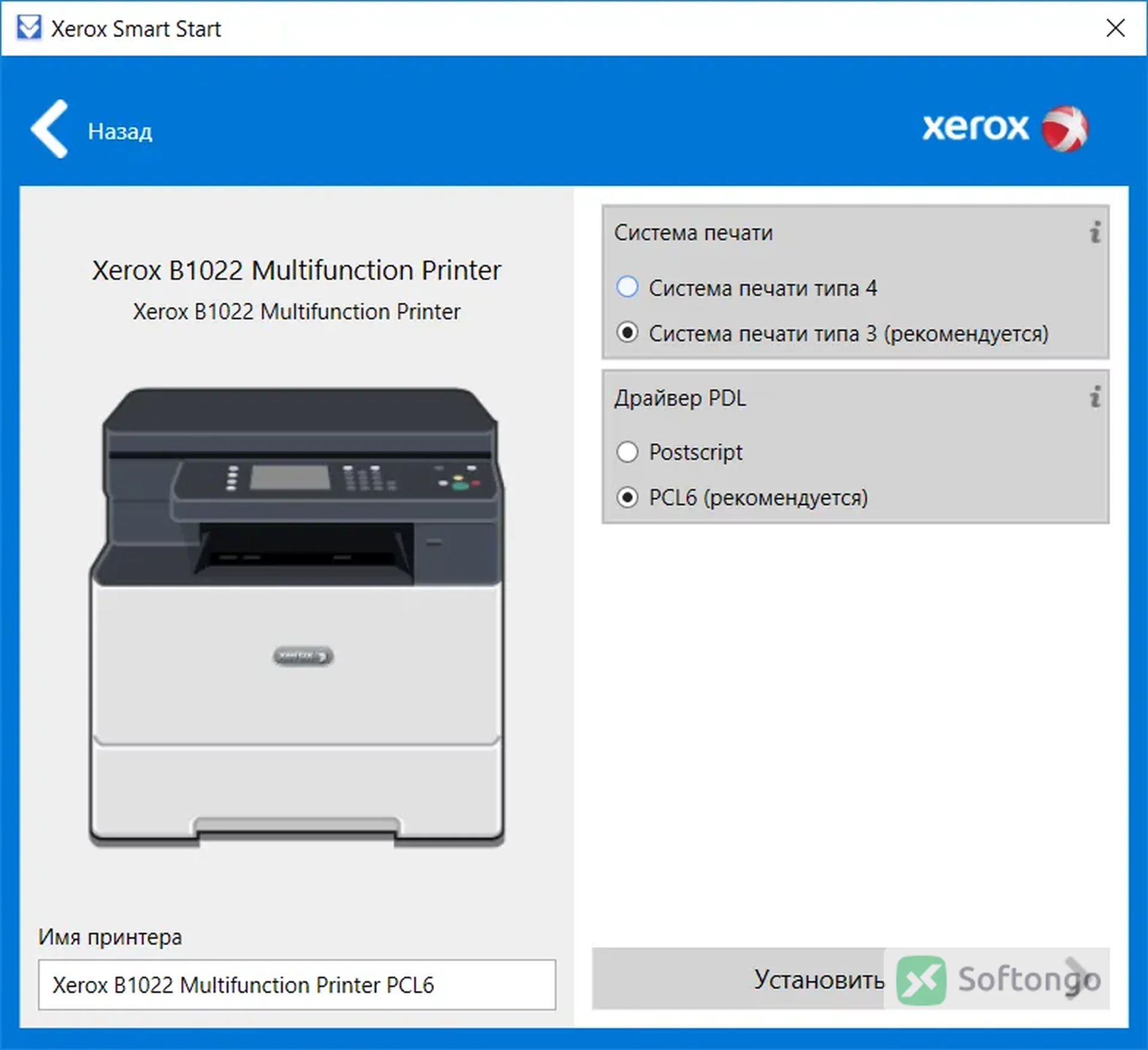Choose PCL6 (рекомендуется) radio button

tap(627, 497)
